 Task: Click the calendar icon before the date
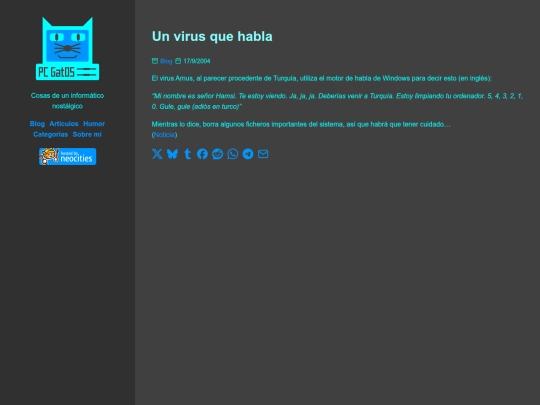tap(178, 61)
